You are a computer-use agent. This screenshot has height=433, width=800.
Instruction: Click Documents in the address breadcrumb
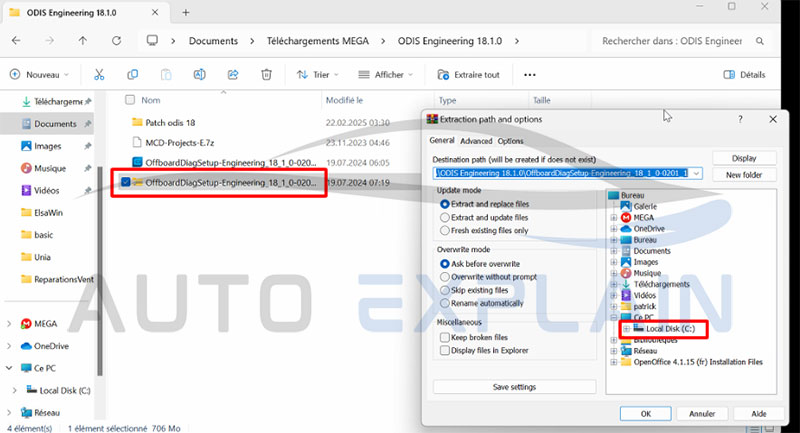[x=213, y=41]
